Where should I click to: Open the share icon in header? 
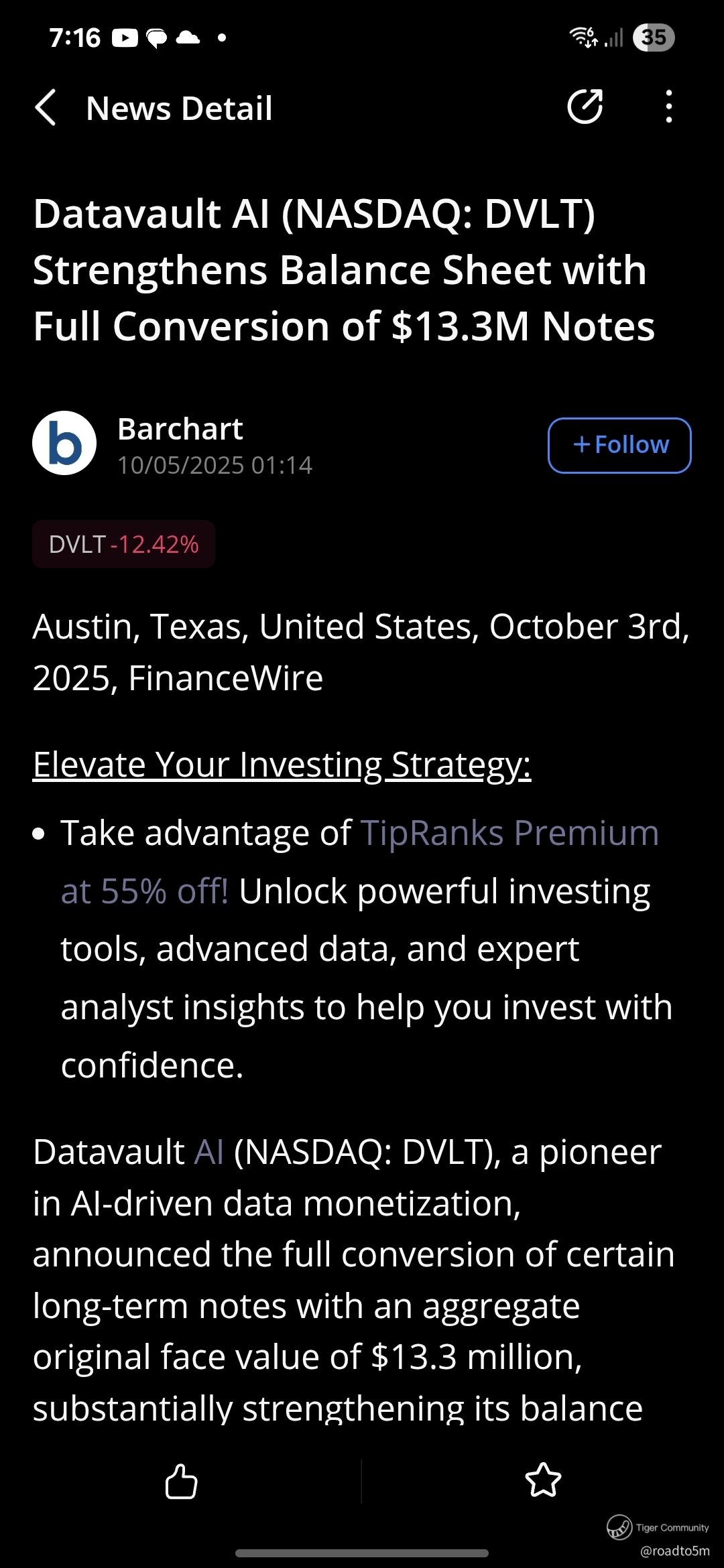tap(585, 107)
